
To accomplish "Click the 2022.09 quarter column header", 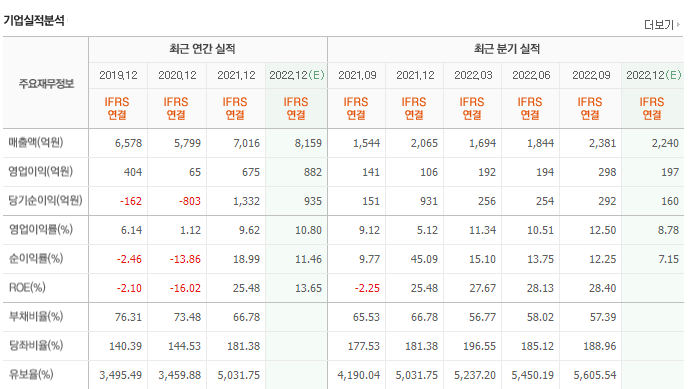I will (591, 75).
